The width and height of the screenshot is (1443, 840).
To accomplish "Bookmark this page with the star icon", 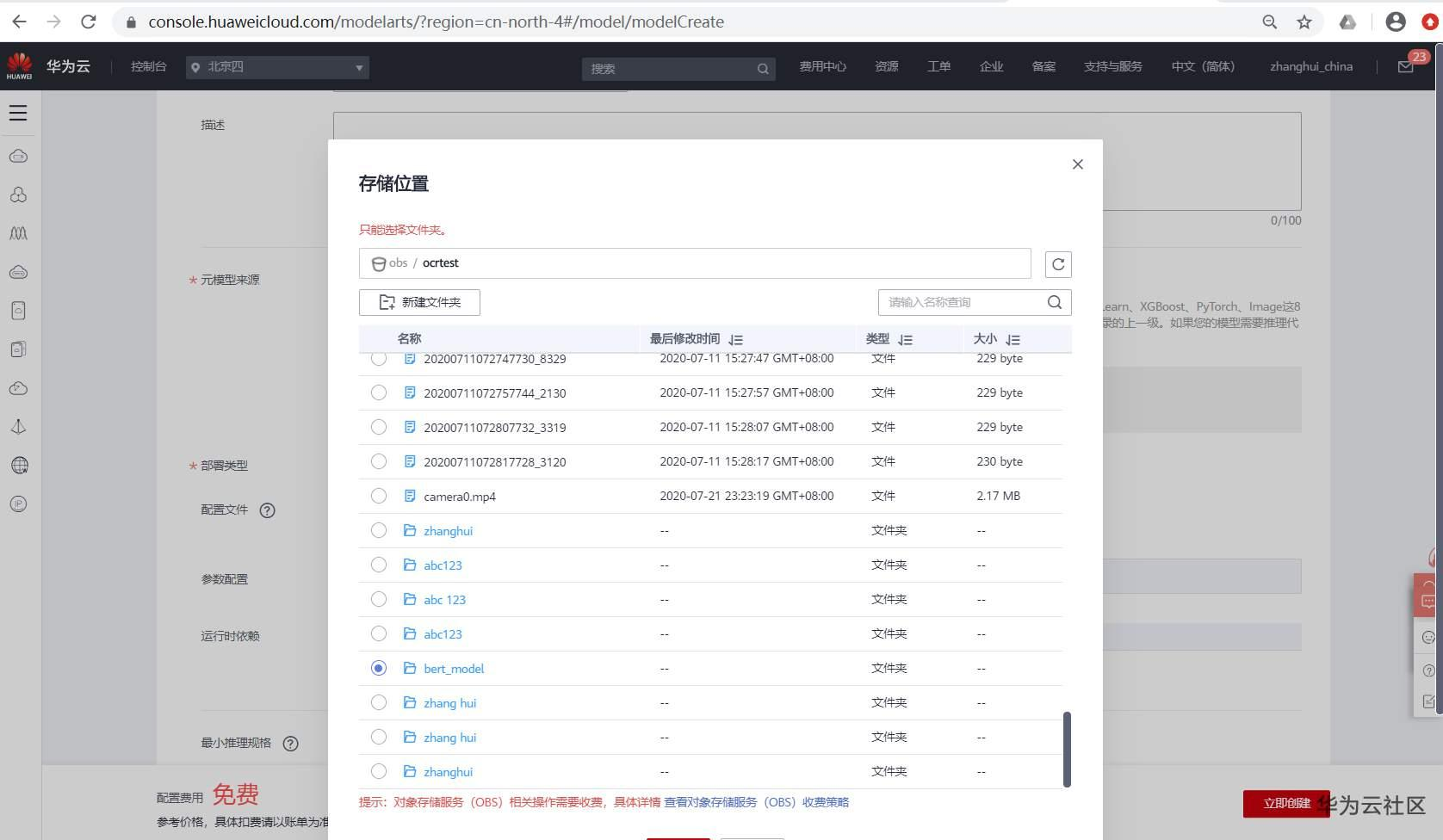I will tap(1304, 22).
